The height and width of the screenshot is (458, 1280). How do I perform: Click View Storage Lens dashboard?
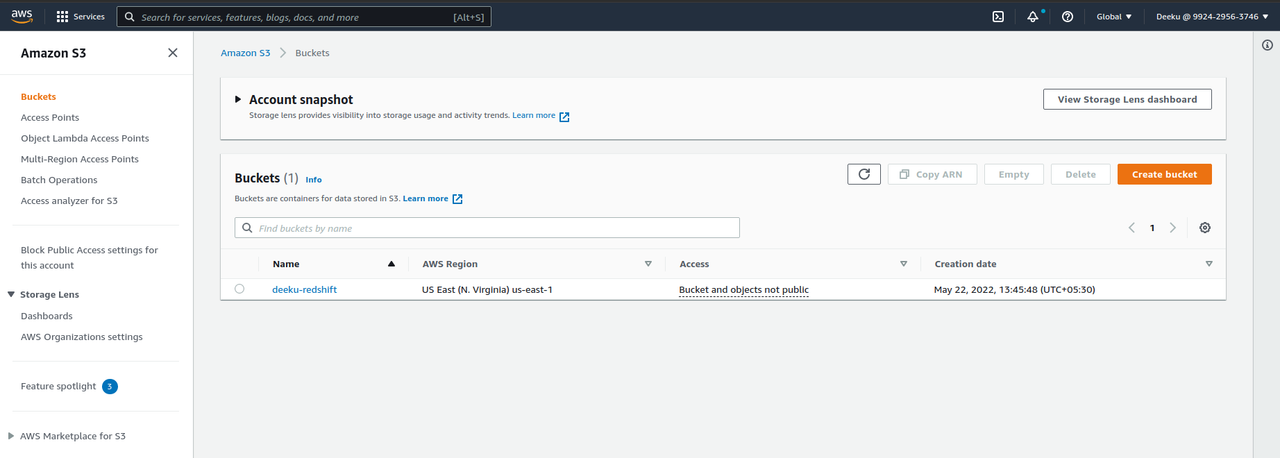pos(1127,99)
